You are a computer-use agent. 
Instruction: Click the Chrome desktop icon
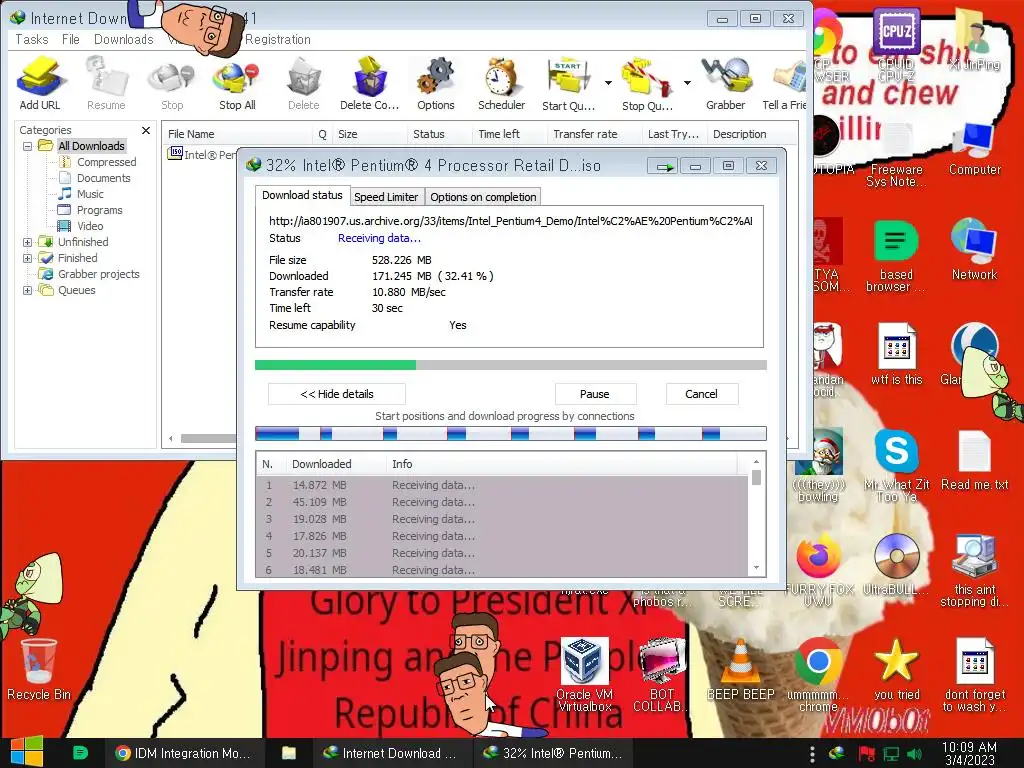[818, 675]
